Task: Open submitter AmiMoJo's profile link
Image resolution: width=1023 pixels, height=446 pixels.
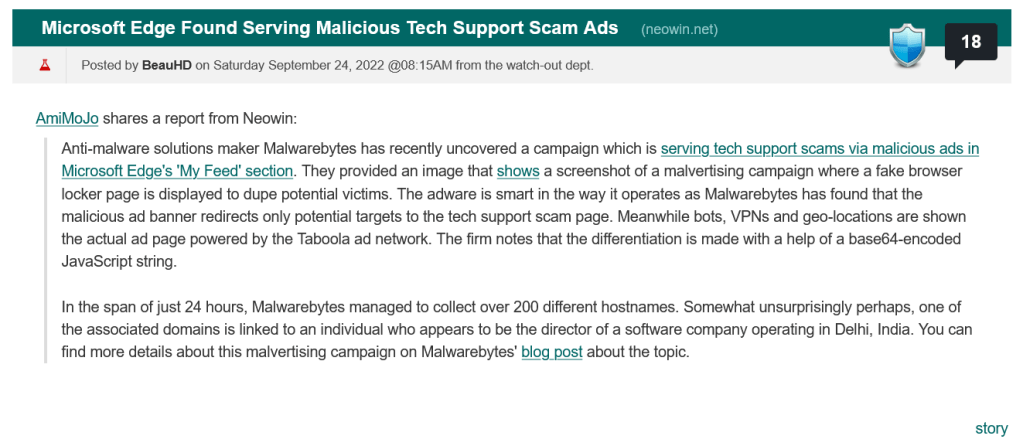Action: pyautogui.click(x=67, y=118)
